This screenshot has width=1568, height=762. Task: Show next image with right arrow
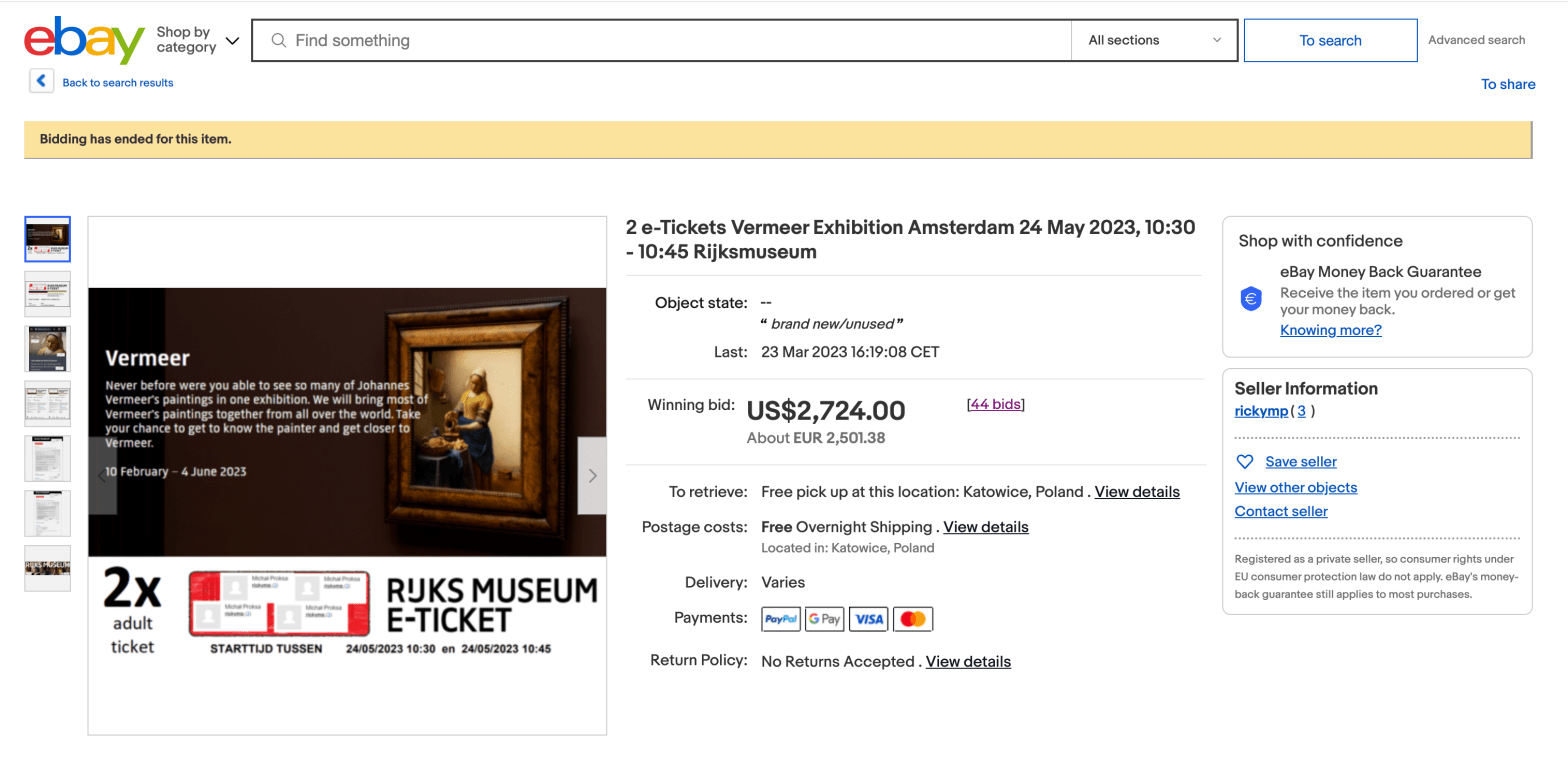click(x=592, y=476)
